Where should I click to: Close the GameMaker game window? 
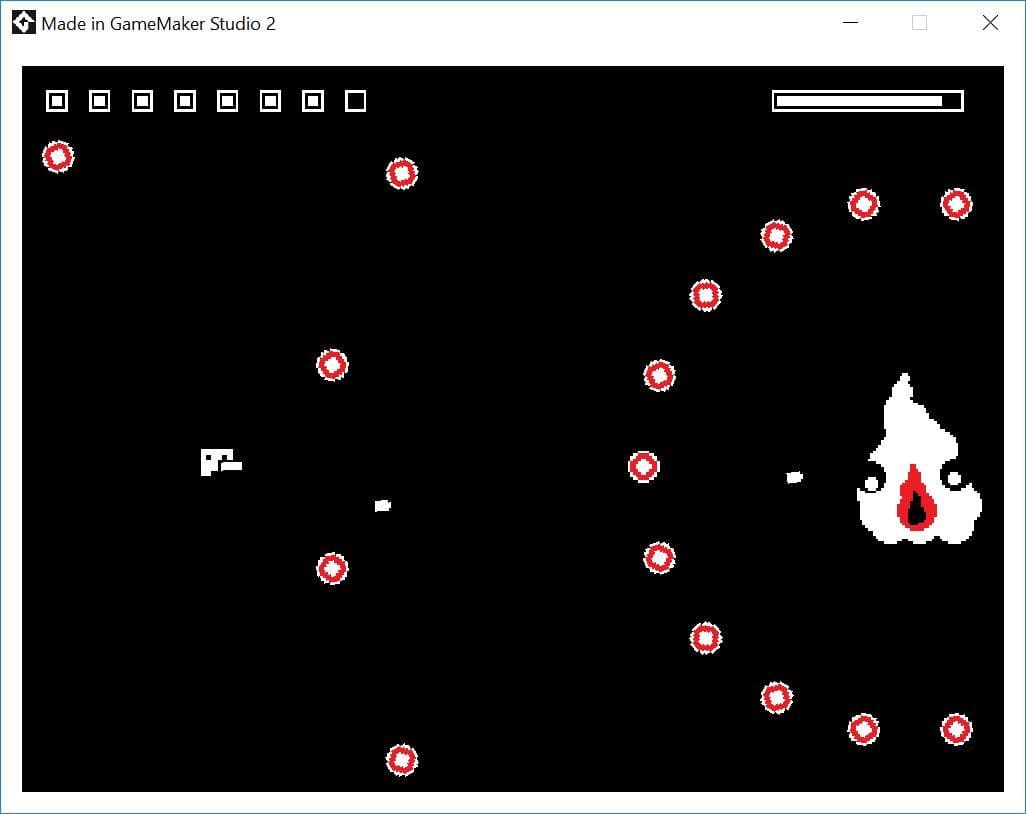click(x=991, y=23)
